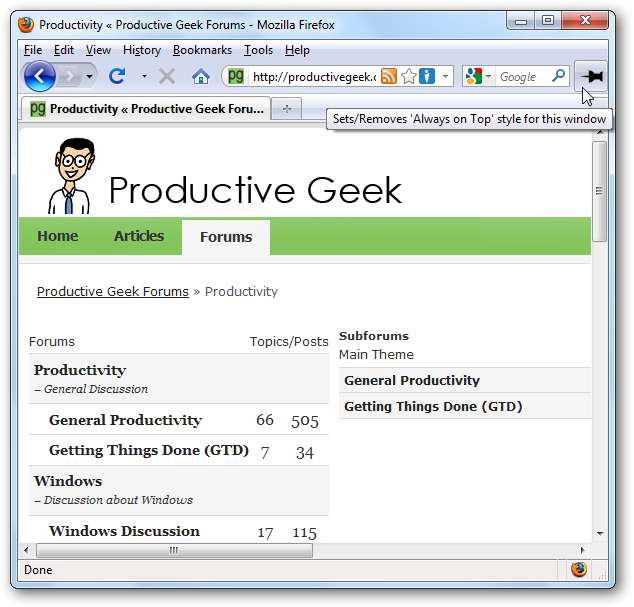Open the View menu
Viewport: 634px width, 607px height.
pos(98,50)
